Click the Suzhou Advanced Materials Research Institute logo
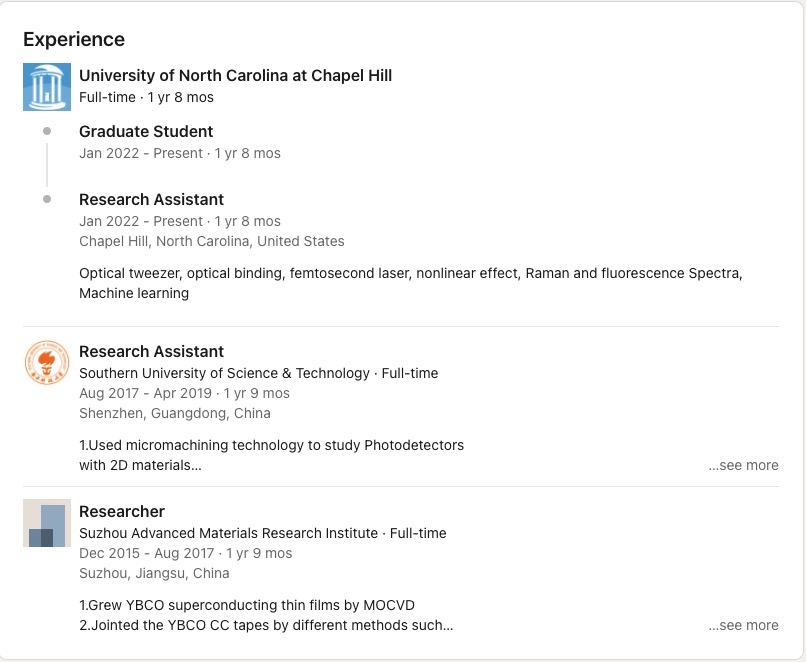 coord(47,523)
